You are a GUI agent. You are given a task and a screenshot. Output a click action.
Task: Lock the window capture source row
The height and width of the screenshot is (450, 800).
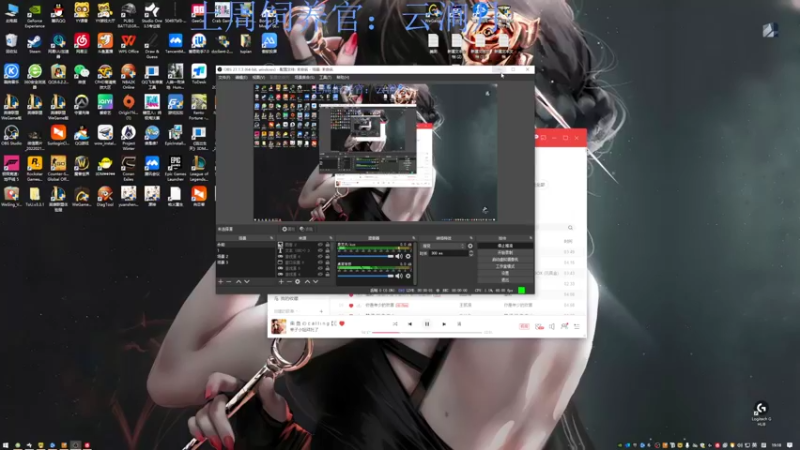click(x=328, y=262)
